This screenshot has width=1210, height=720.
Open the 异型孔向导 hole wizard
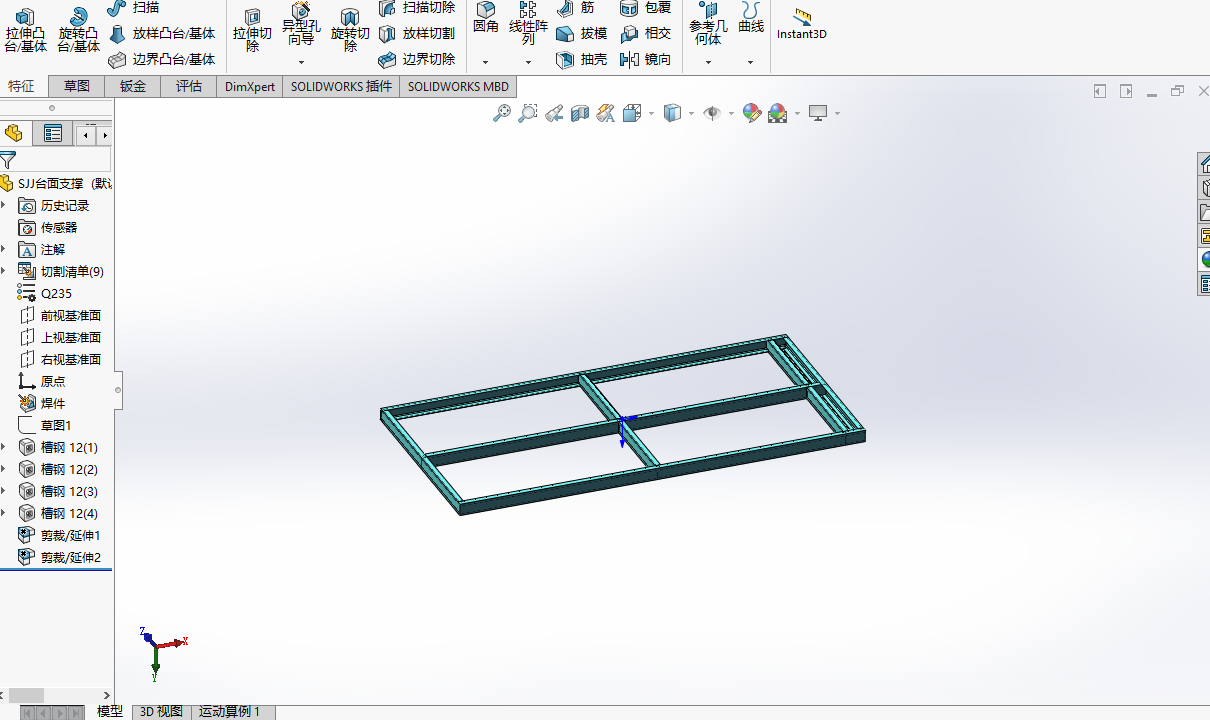pyautogui.click(x=301, y=25)
